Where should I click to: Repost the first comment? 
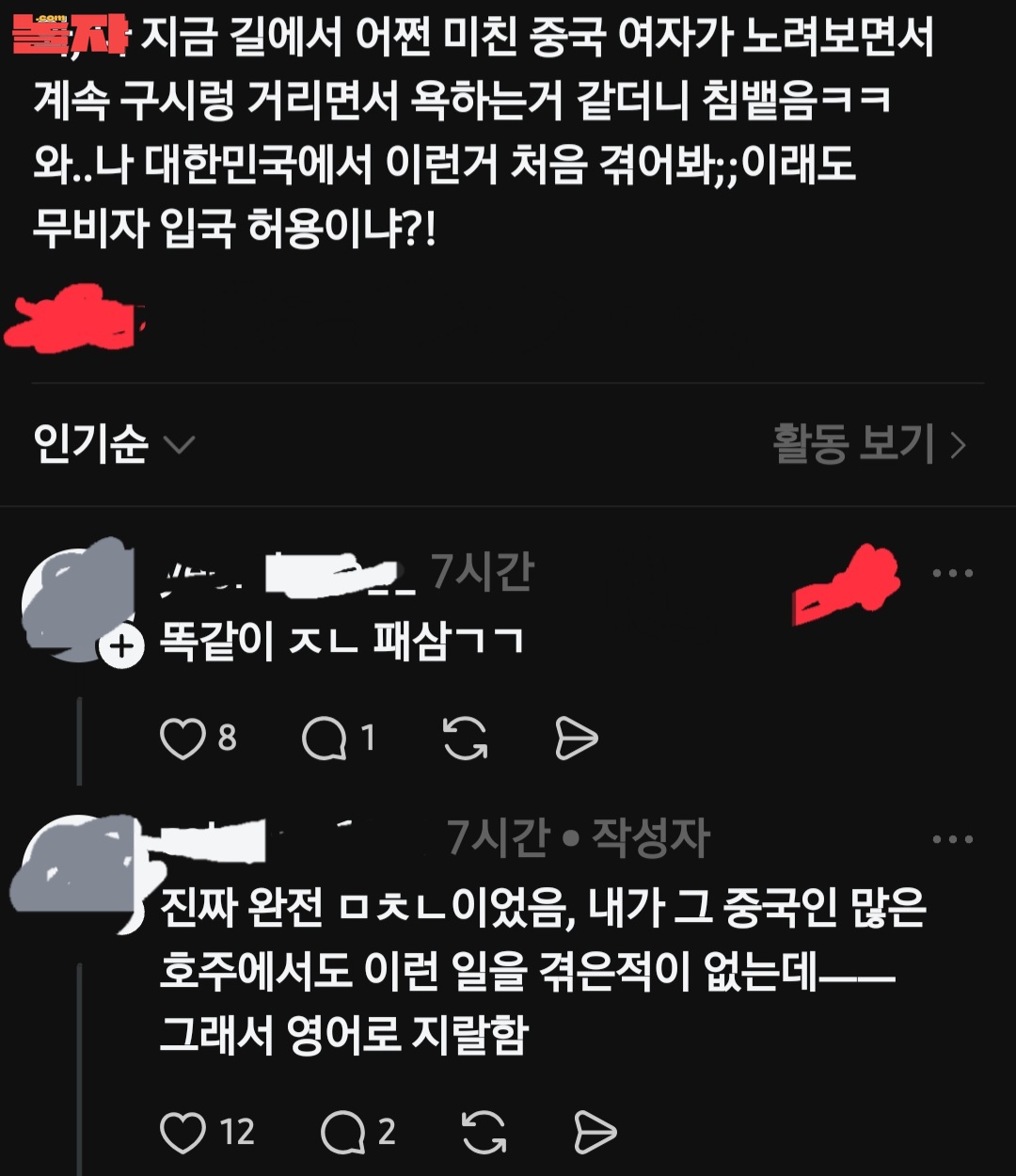point(465,739)
